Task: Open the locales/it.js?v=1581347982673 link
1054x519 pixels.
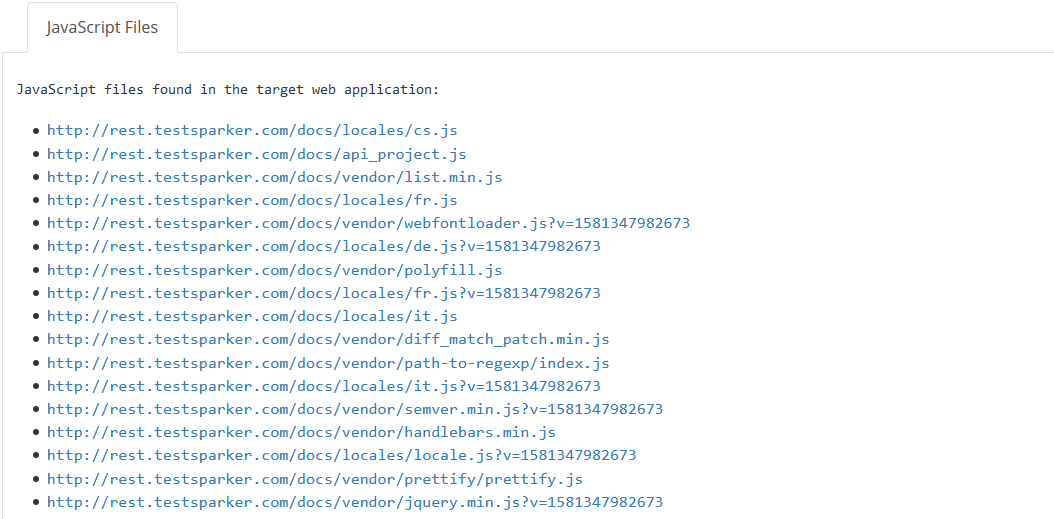Action: (x=323, y=386)
